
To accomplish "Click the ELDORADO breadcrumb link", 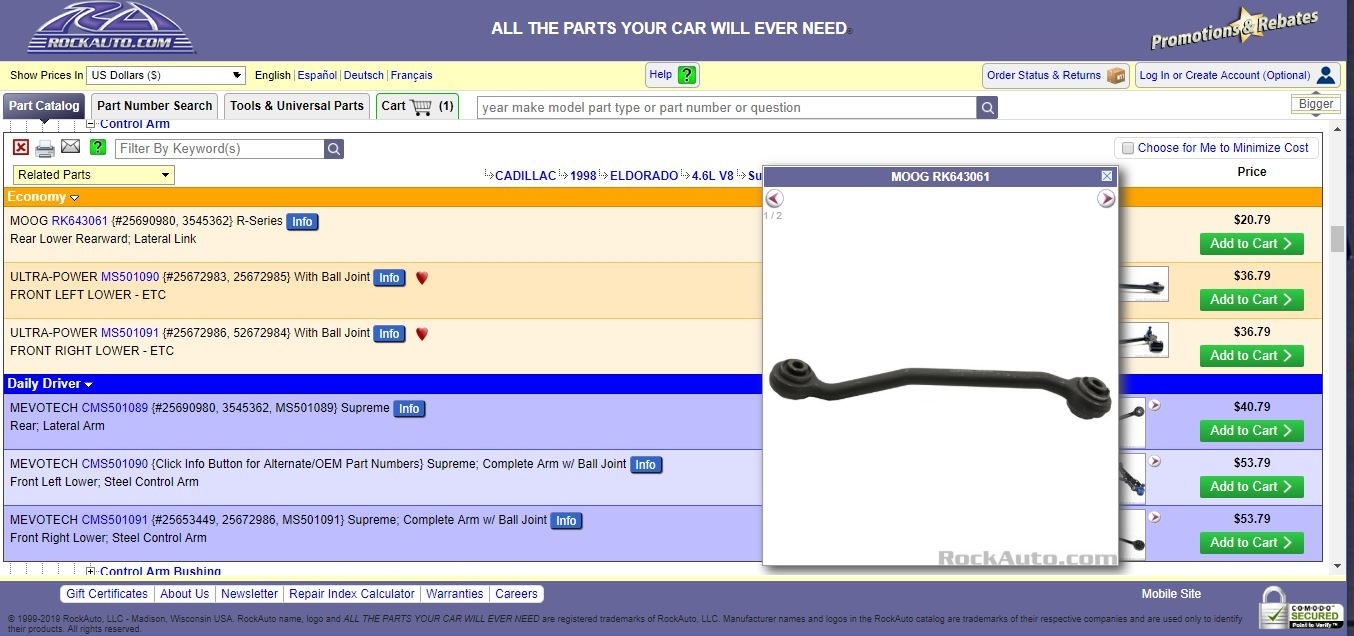I will [644, 176].
